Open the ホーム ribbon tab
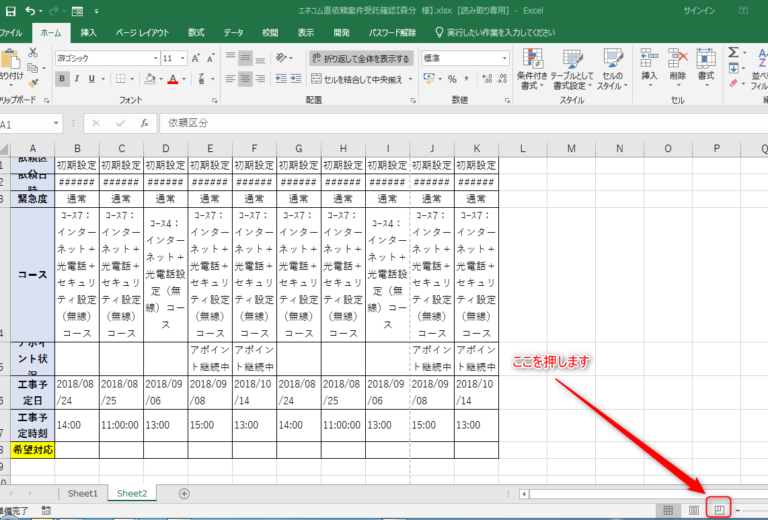This screenshot has height=520, width=768. [51, 33]
